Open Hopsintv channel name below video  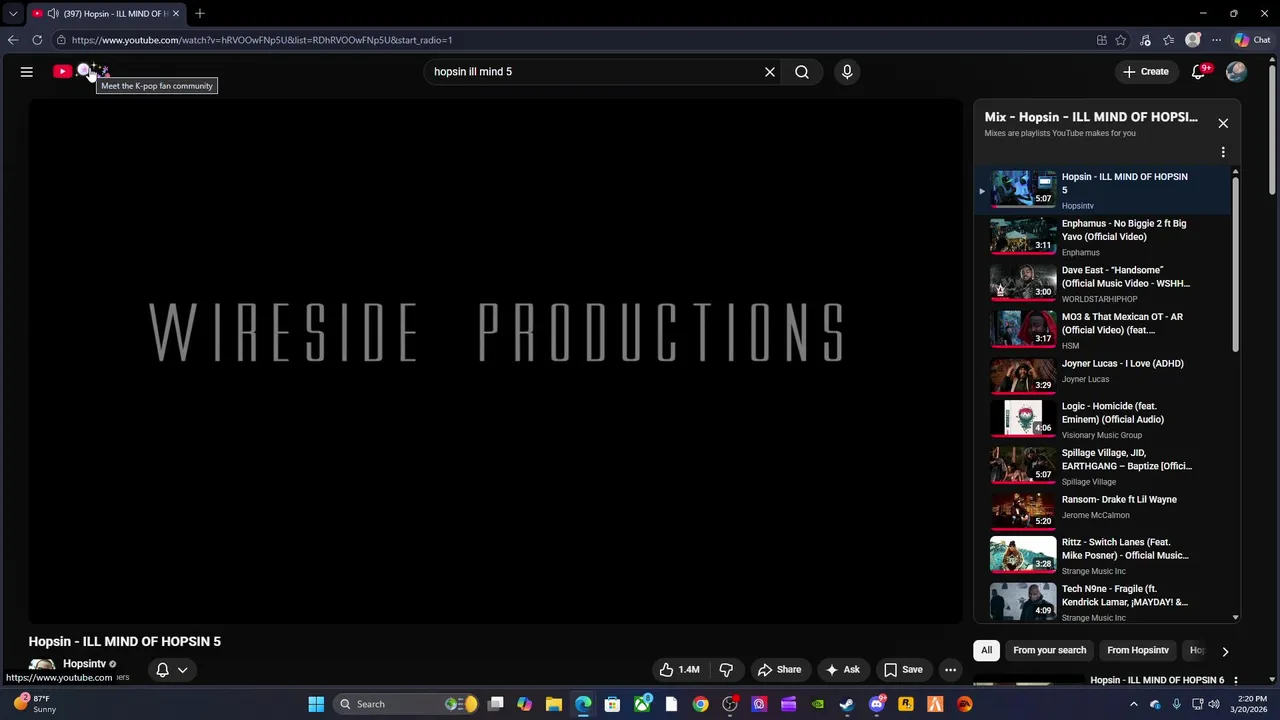[84, 664]
